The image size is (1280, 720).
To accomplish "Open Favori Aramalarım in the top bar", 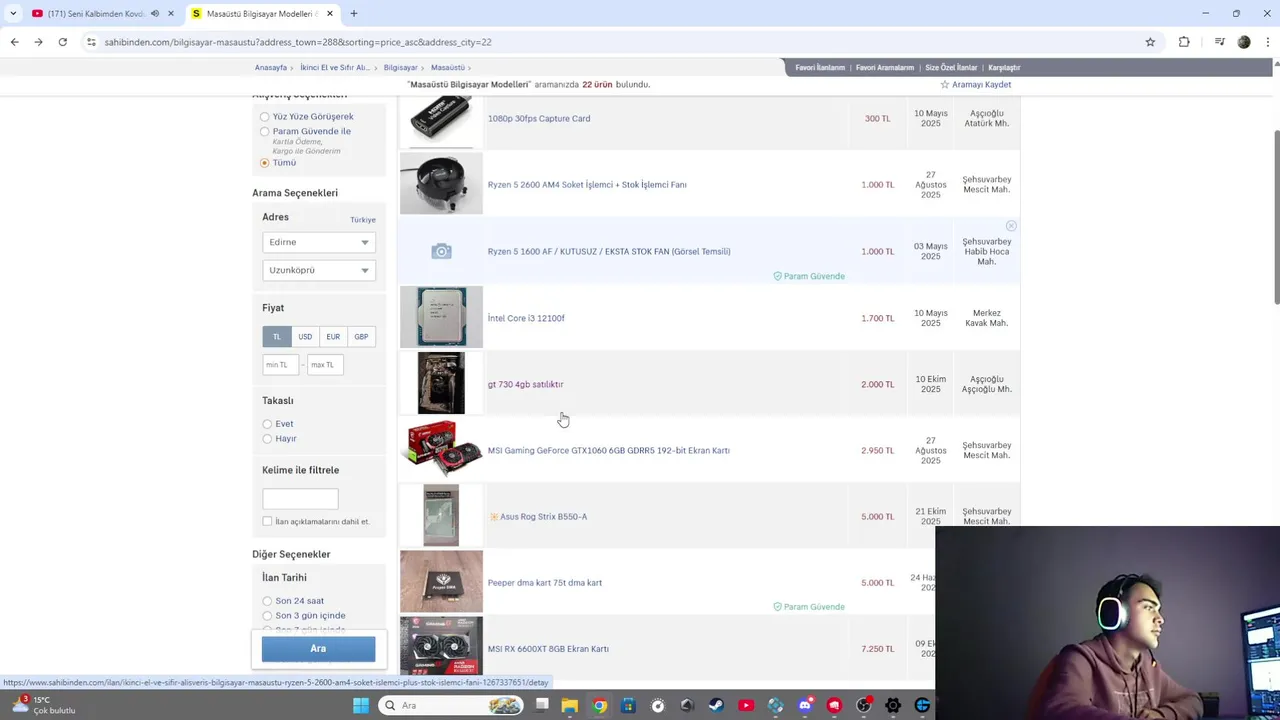I will (885, 67).
